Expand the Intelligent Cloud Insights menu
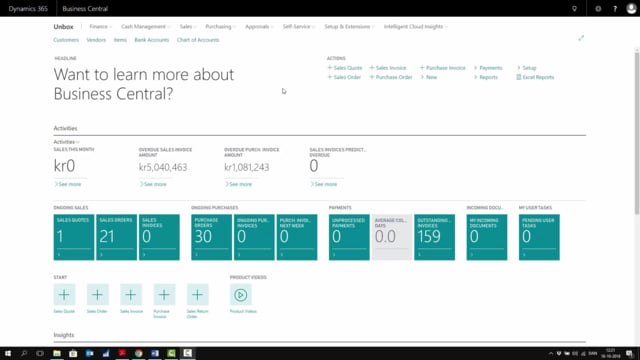The height and width of the screenshot is (360, 640). (416, 27)
